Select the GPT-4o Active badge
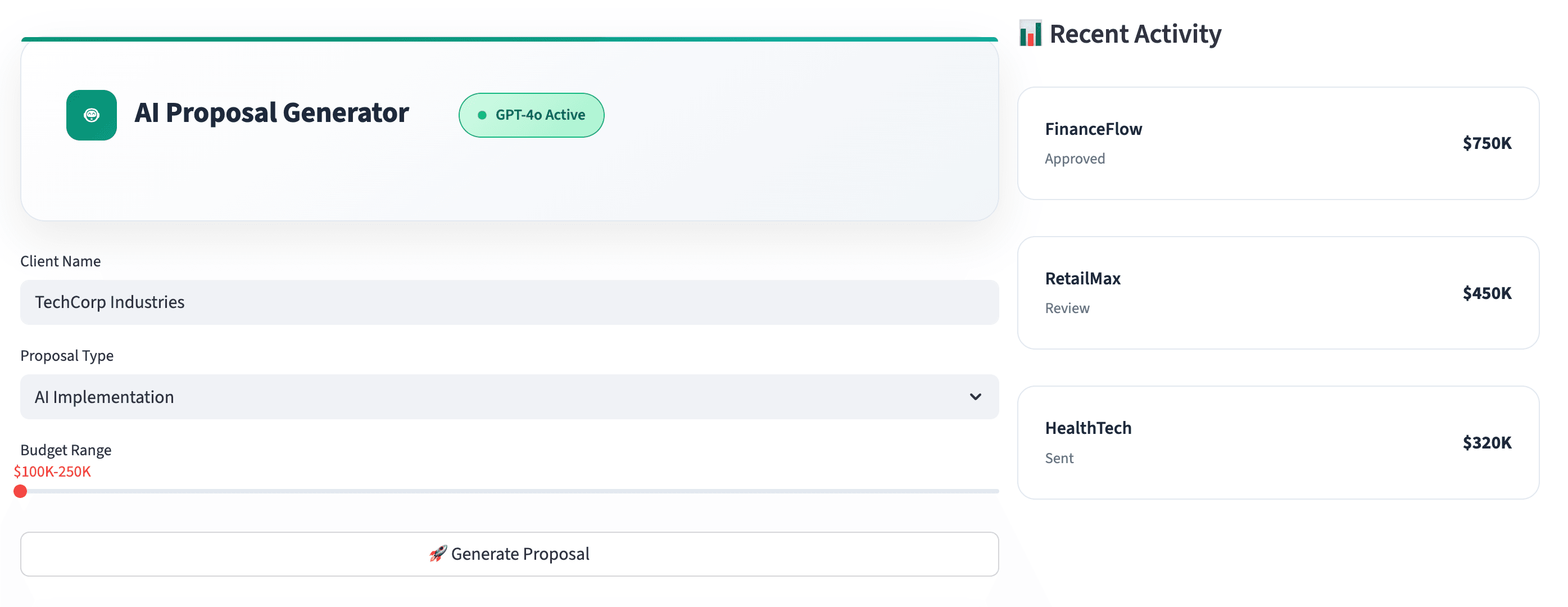Screen dimensions: 1568x607 [x=531, y=115]
